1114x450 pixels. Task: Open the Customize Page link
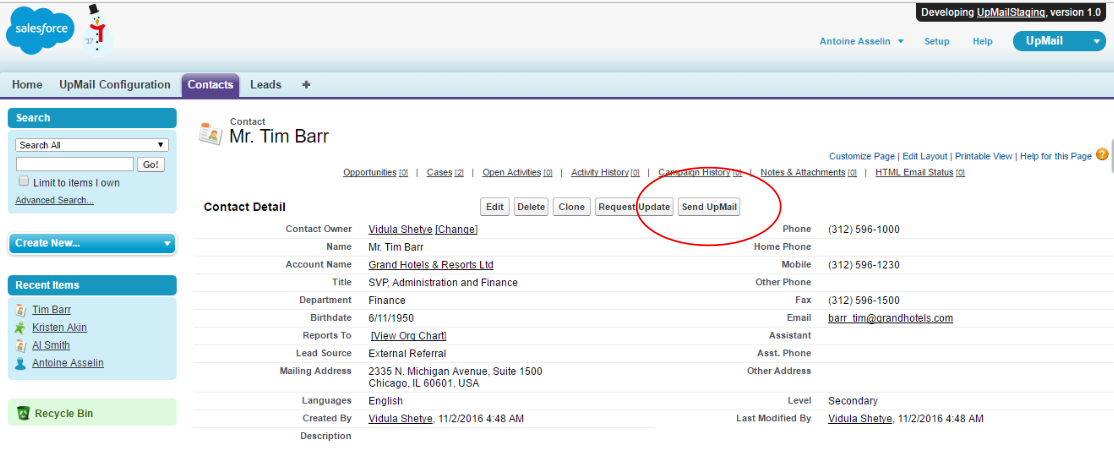[x=862, y=156]
